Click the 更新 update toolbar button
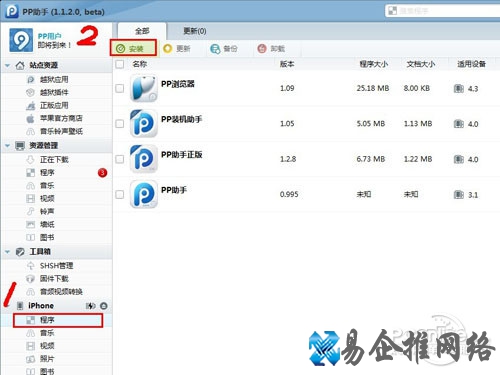 coord(177,49)
